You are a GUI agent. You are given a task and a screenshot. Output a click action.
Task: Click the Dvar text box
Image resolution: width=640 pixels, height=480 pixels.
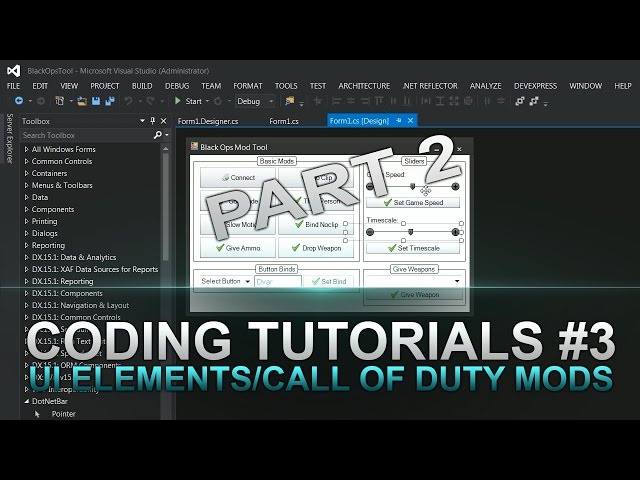[278, 282]
